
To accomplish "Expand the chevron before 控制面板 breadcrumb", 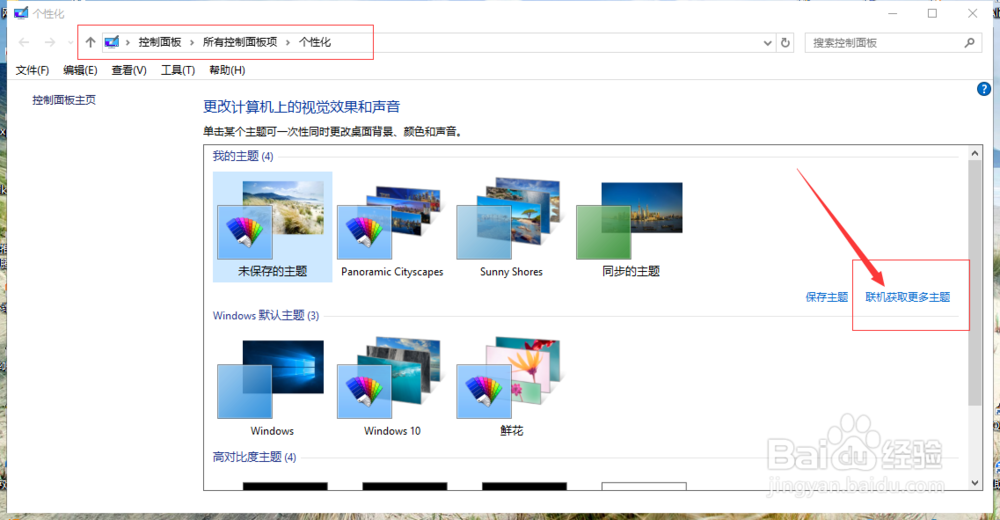I will (128, 42).
